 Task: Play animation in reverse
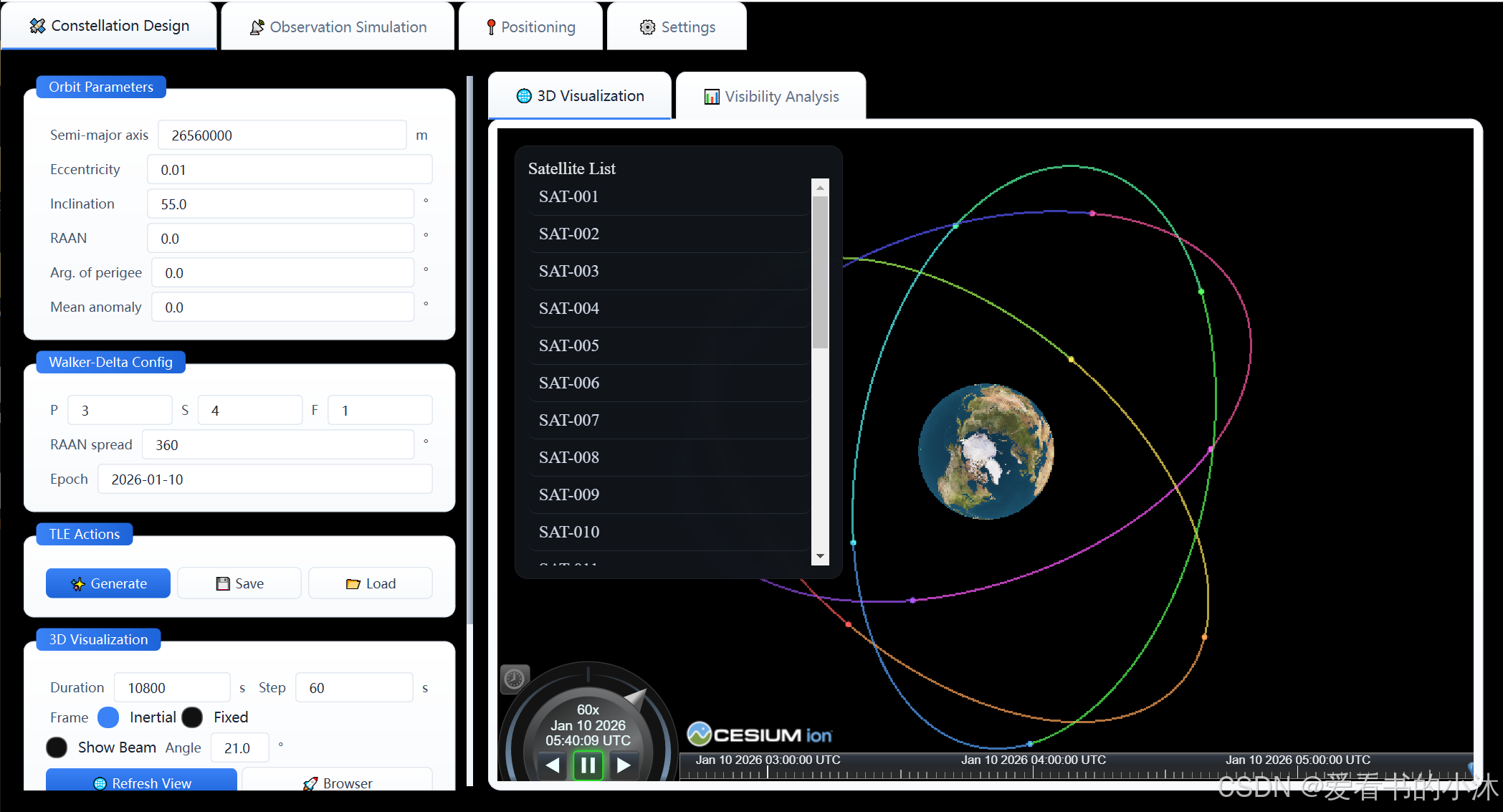[552, 765]
